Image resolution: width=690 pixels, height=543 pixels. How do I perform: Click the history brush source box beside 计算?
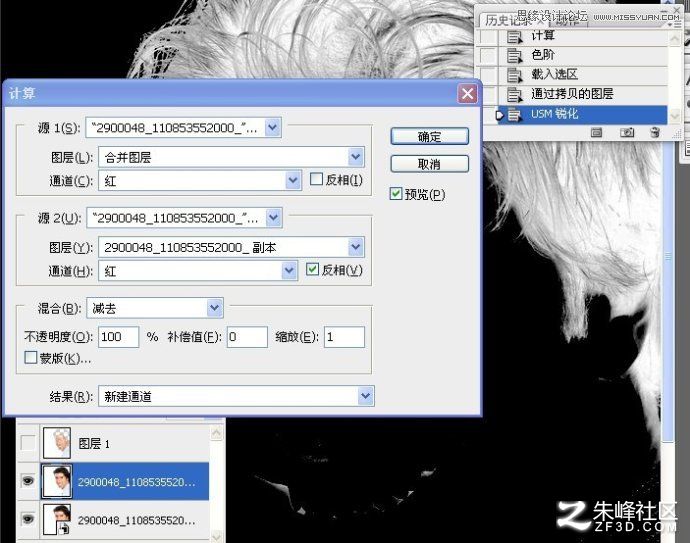[488, 36]
